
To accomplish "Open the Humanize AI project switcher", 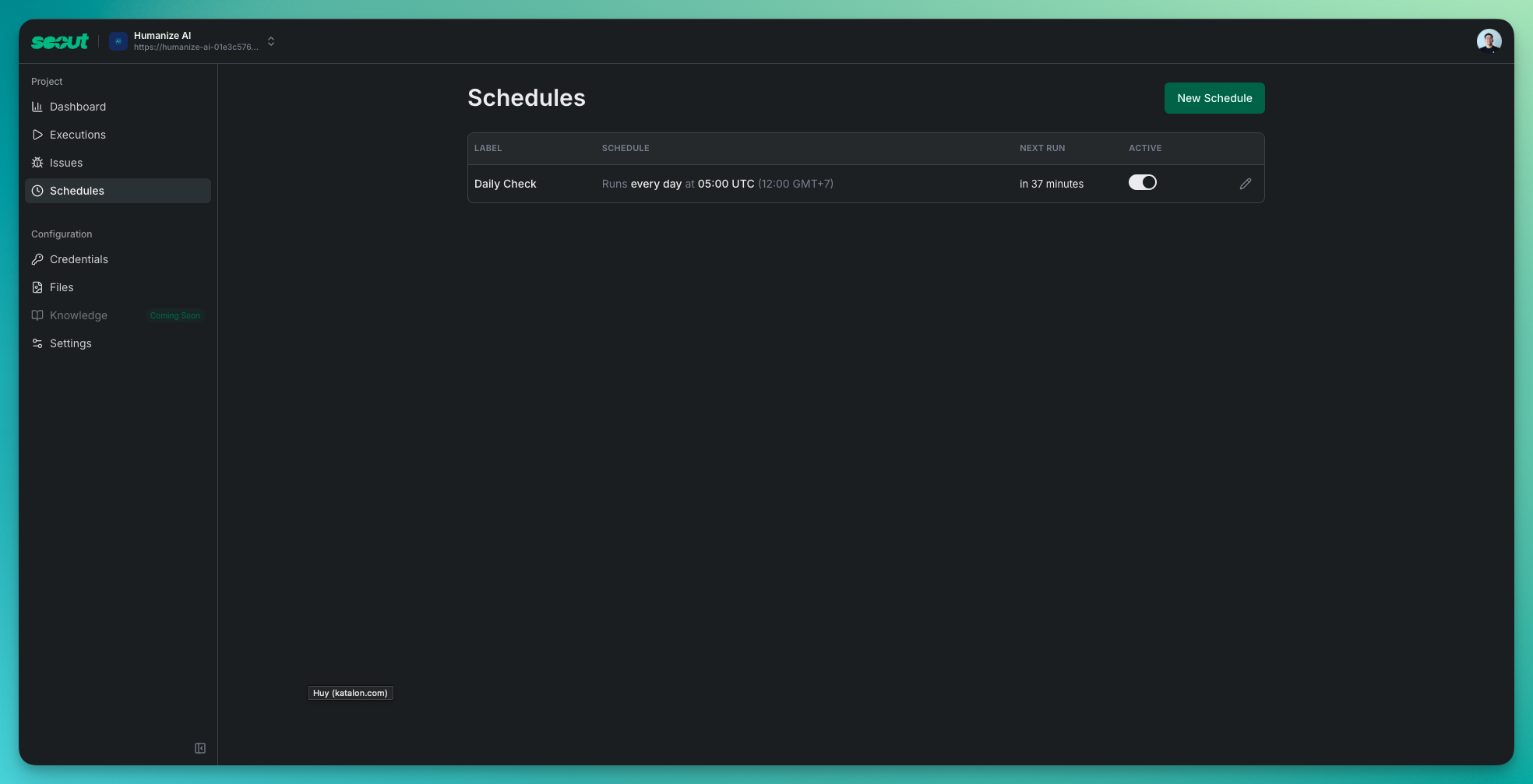I will pos(270,41).
